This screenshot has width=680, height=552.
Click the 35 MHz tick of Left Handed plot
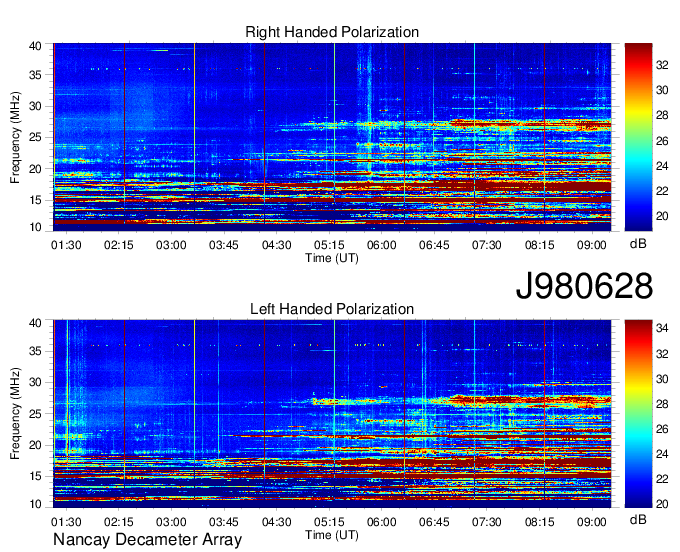(x=35, y=351)
